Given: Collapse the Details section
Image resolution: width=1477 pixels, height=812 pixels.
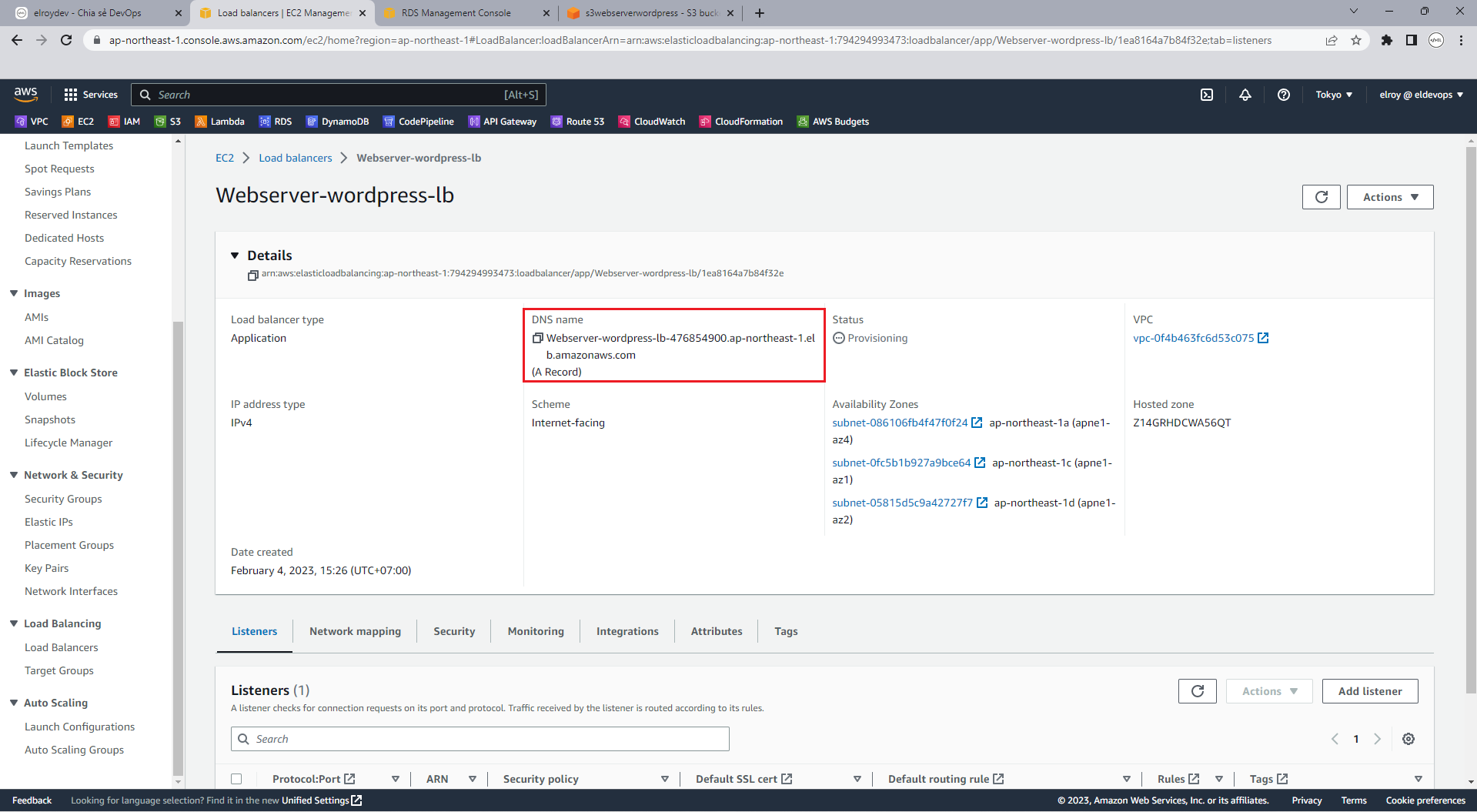Looking at the screenshot, I should (235, 256).
